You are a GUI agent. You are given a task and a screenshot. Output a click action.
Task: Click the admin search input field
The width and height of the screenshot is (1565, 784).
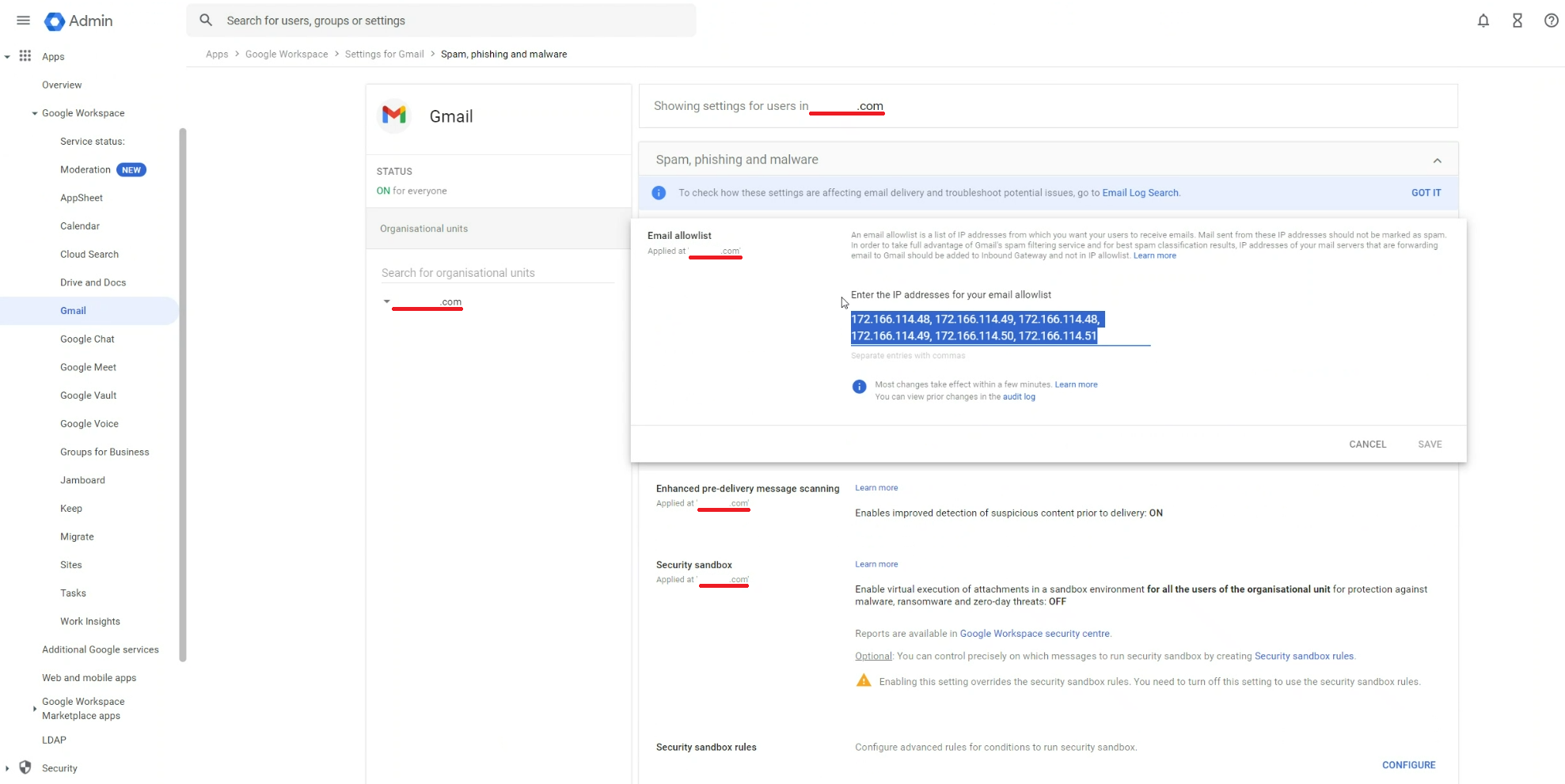441,21
